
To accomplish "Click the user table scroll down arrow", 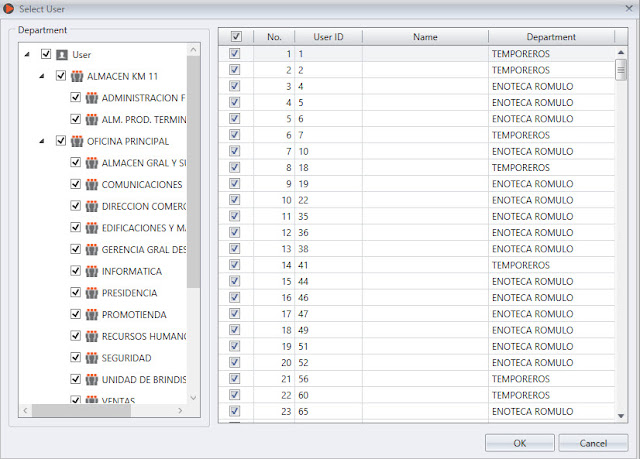I will 621,416.
